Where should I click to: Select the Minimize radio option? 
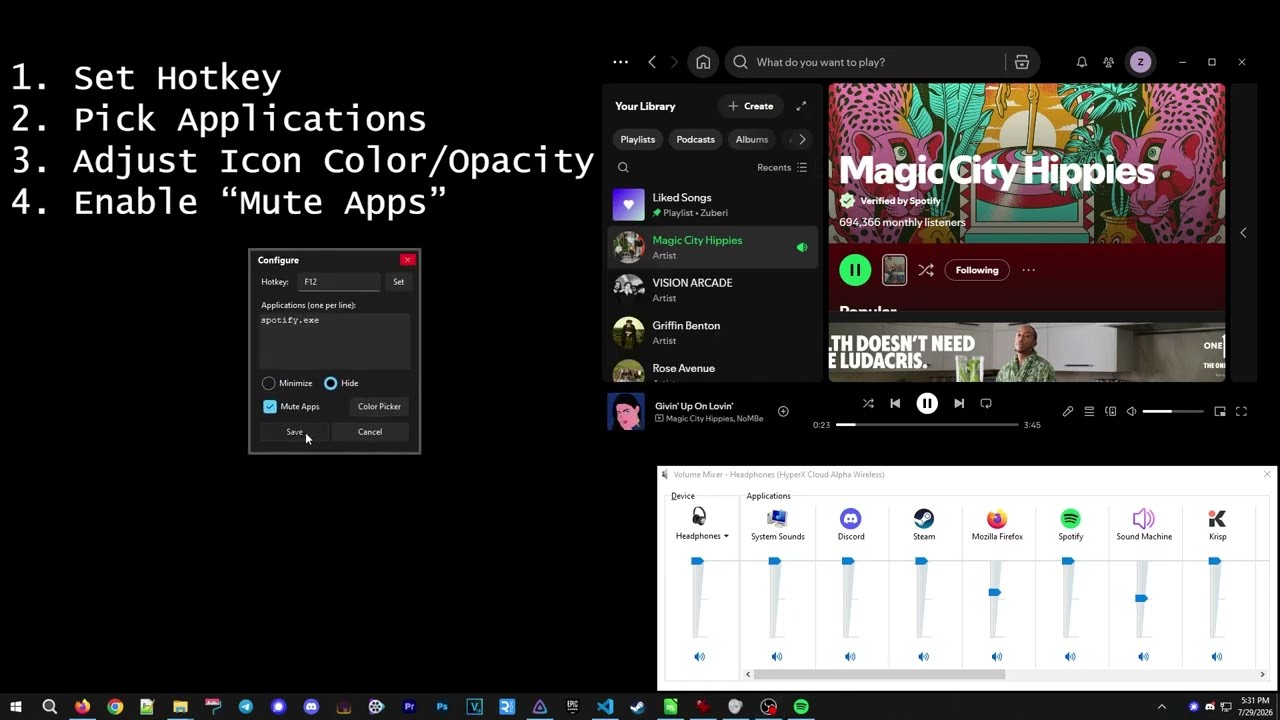click(x=268, y=383)
